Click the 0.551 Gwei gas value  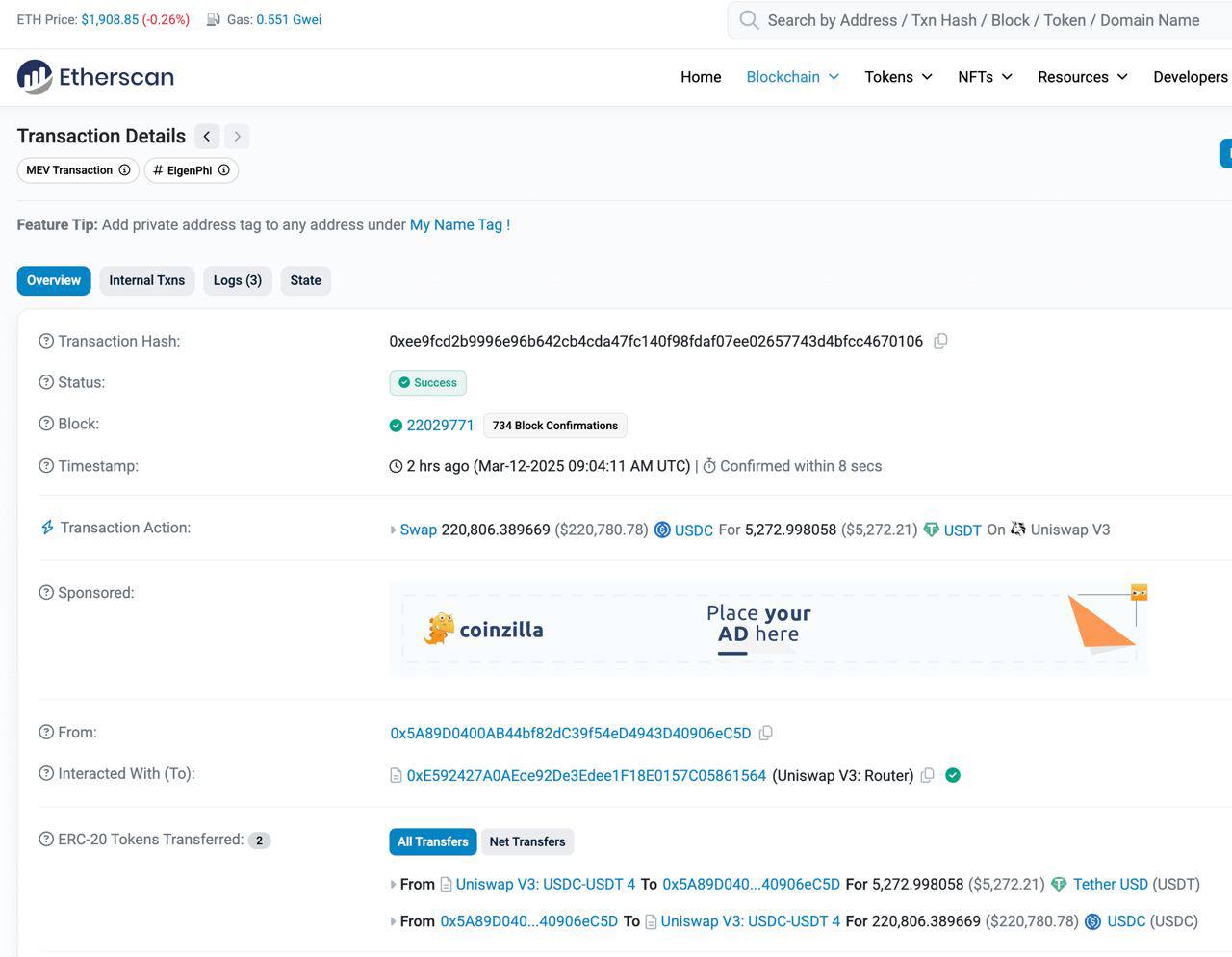(x=289, y=19)
